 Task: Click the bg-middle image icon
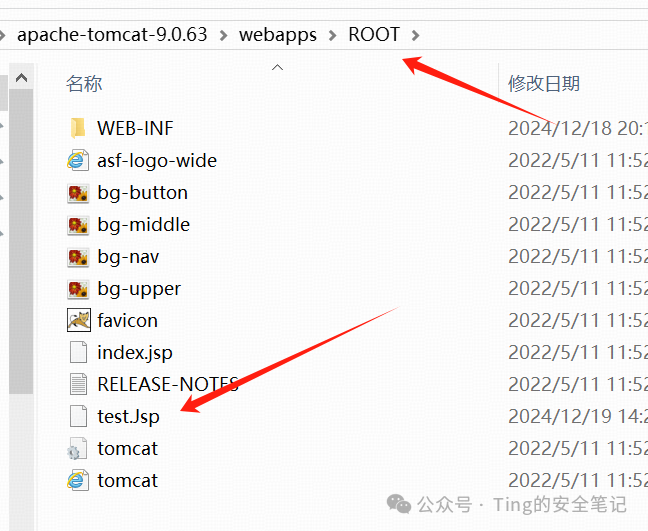pyautogui.click(x=78, y=225)
